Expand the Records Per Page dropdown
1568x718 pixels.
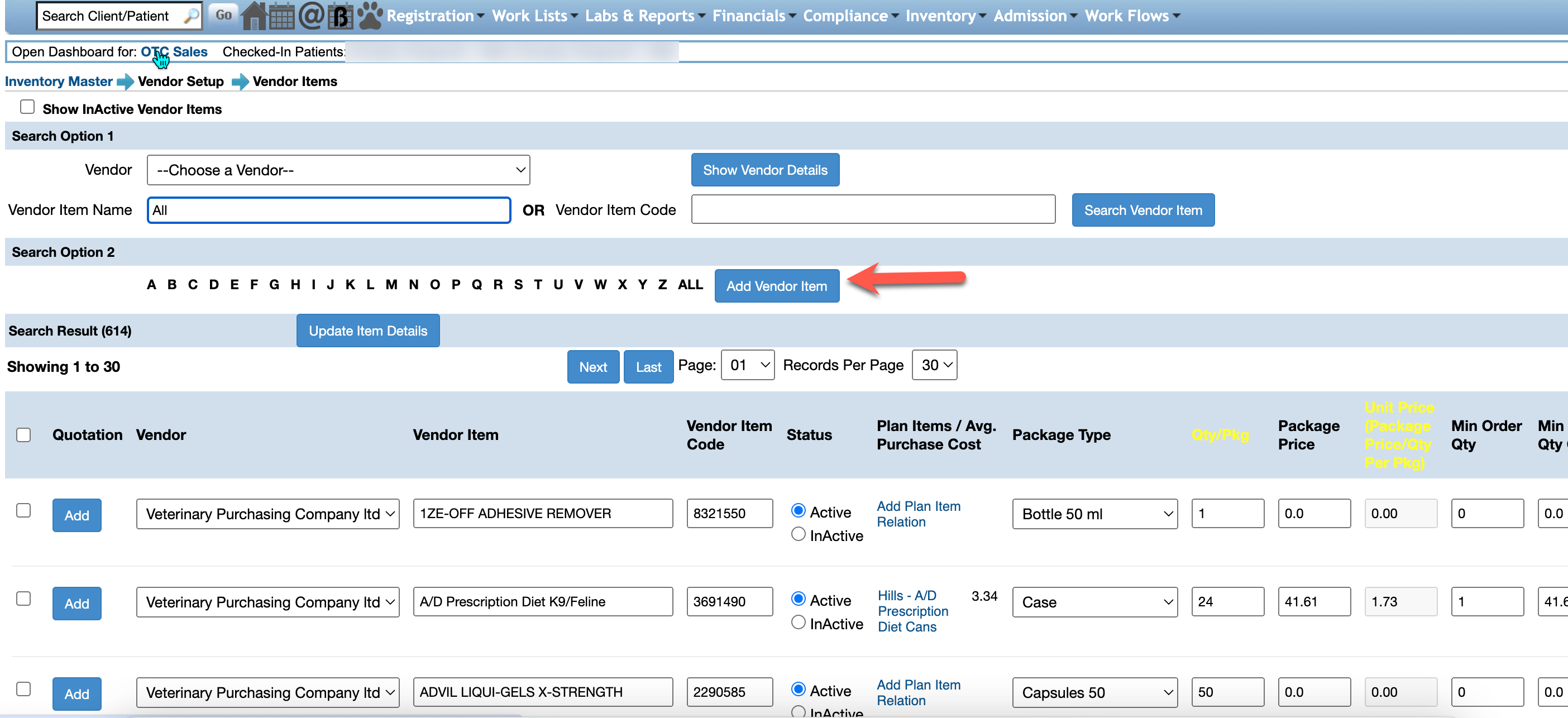click(x=934, y=365)
